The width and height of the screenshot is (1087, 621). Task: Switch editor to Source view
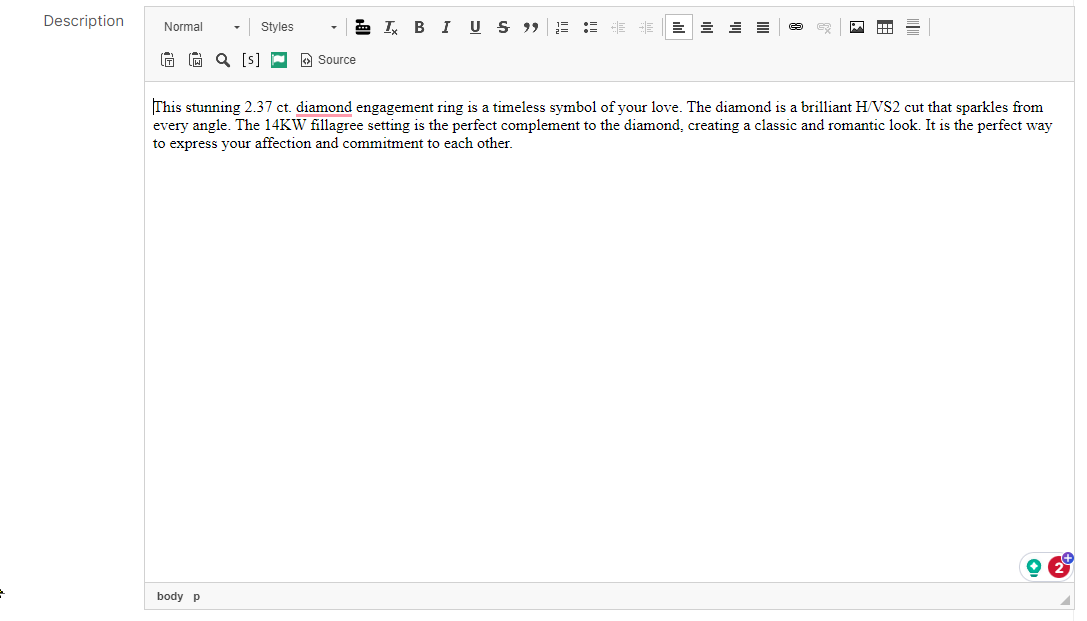[328, 60]
